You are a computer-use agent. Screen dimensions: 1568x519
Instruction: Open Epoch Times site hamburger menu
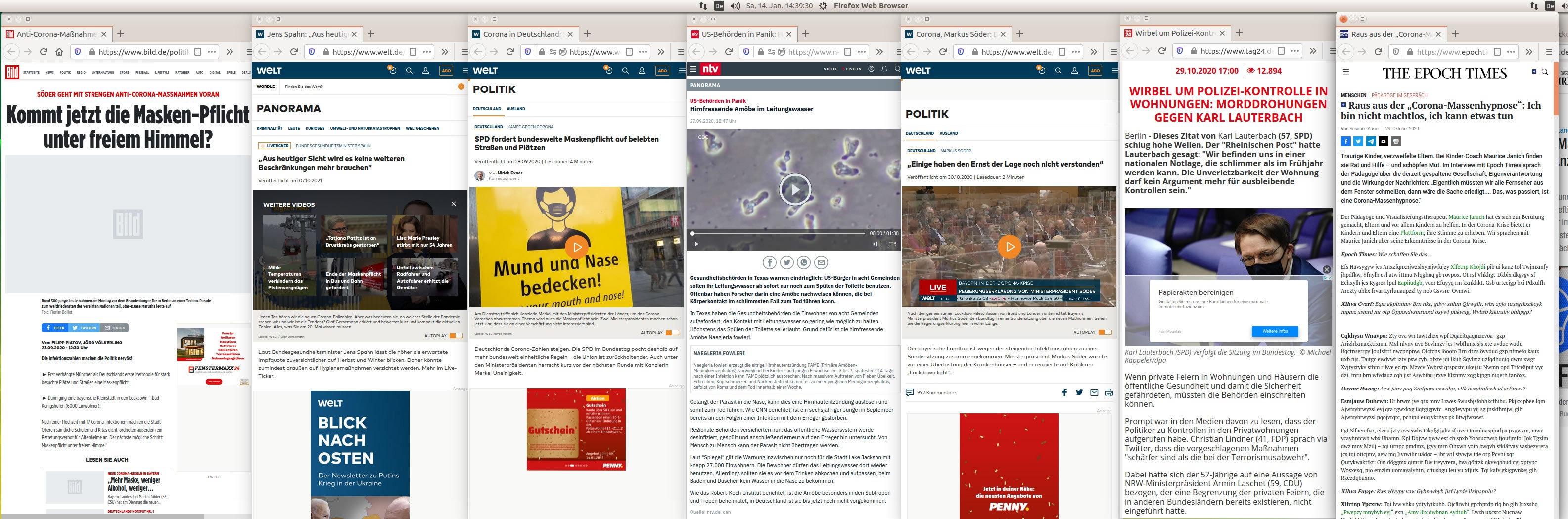pos(1346,72)
